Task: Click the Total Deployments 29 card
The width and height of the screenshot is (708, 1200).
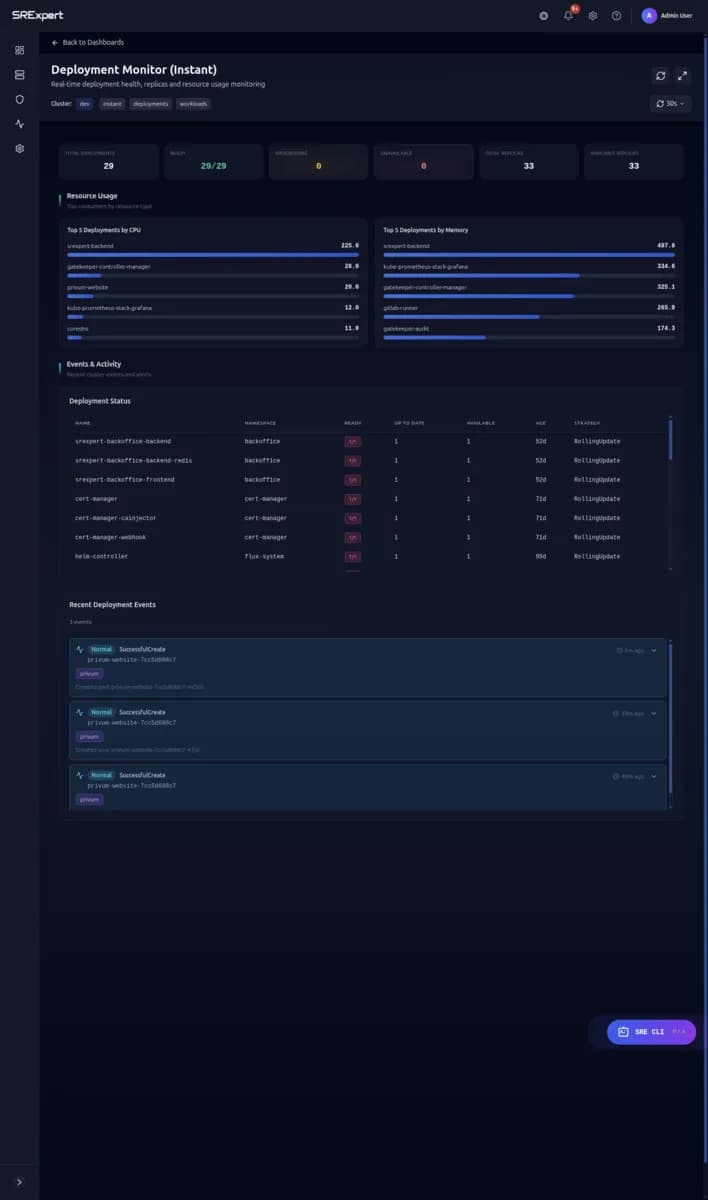Action: 108,161
